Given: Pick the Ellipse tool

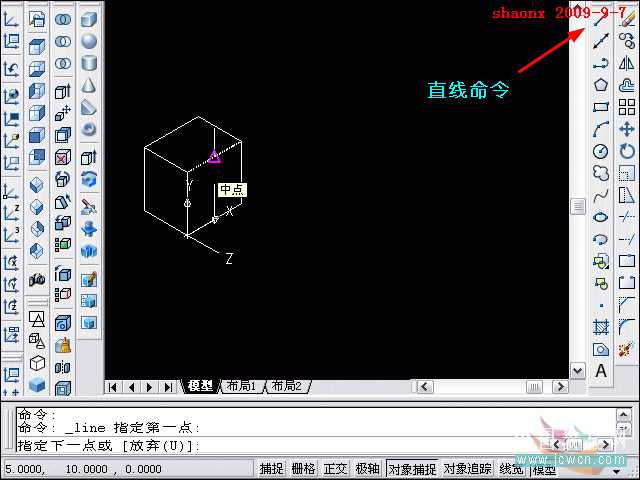Looking at the screenshot, I should (x=601, y=217).
